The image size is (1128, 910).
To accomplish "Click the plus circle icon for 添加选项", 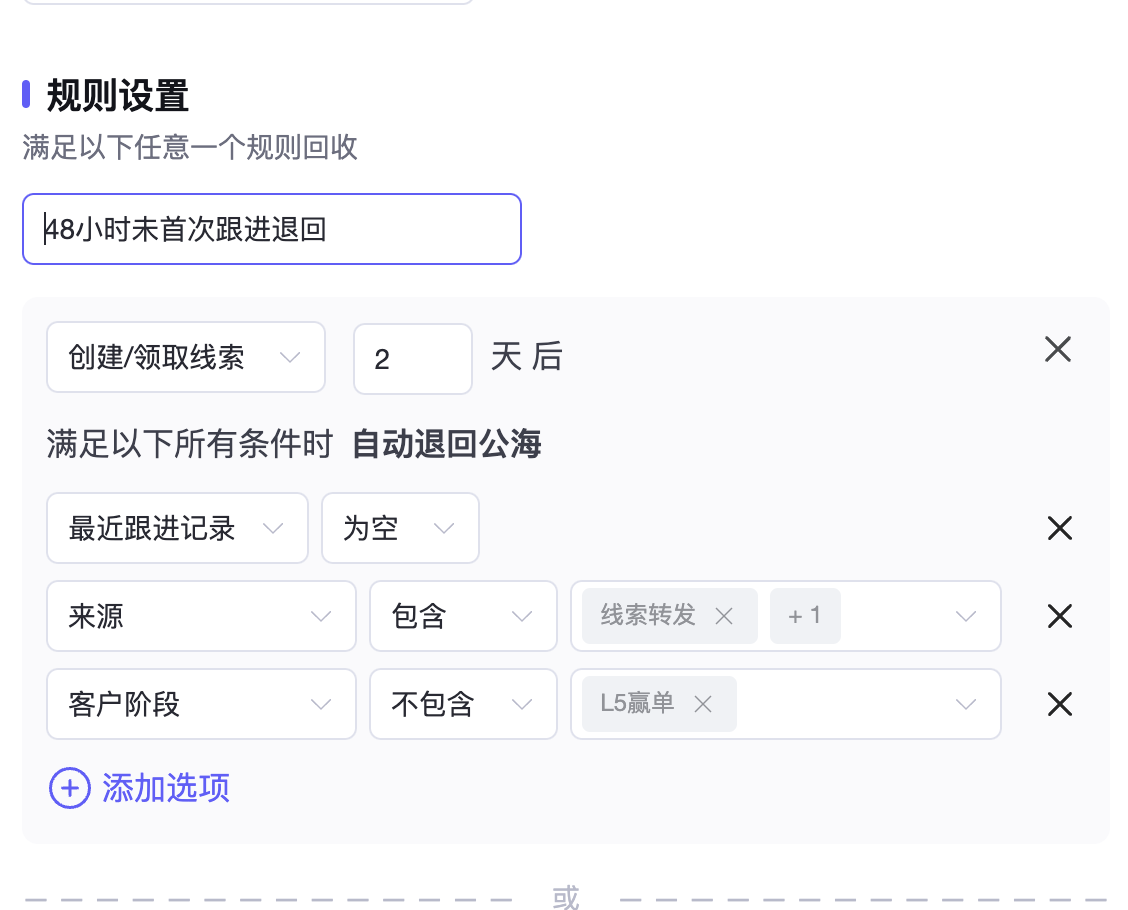I will point(70,788).
